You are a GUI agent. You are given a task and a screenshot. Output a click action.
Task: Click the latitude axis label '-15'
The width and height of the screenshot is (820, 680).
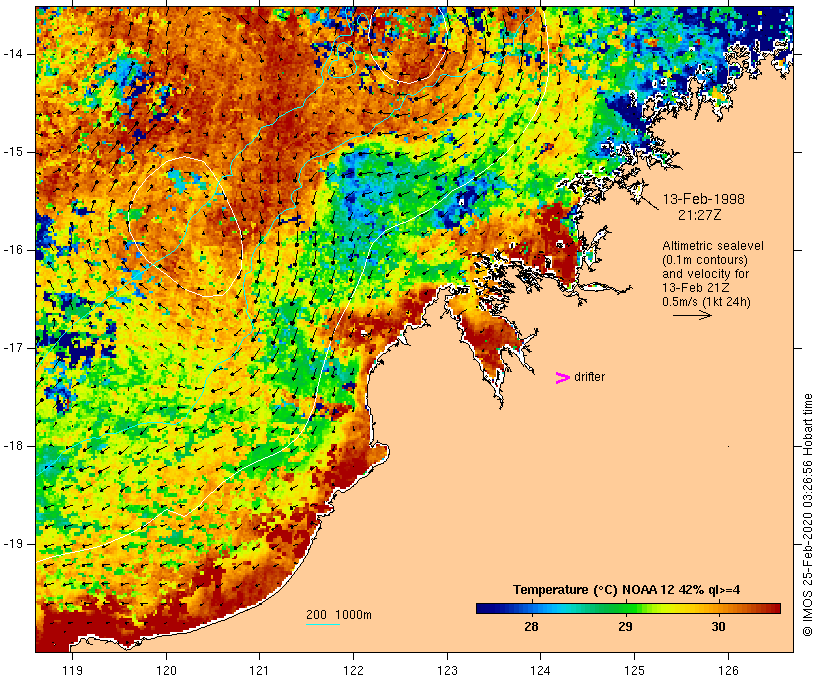click(x=12, y=152)
